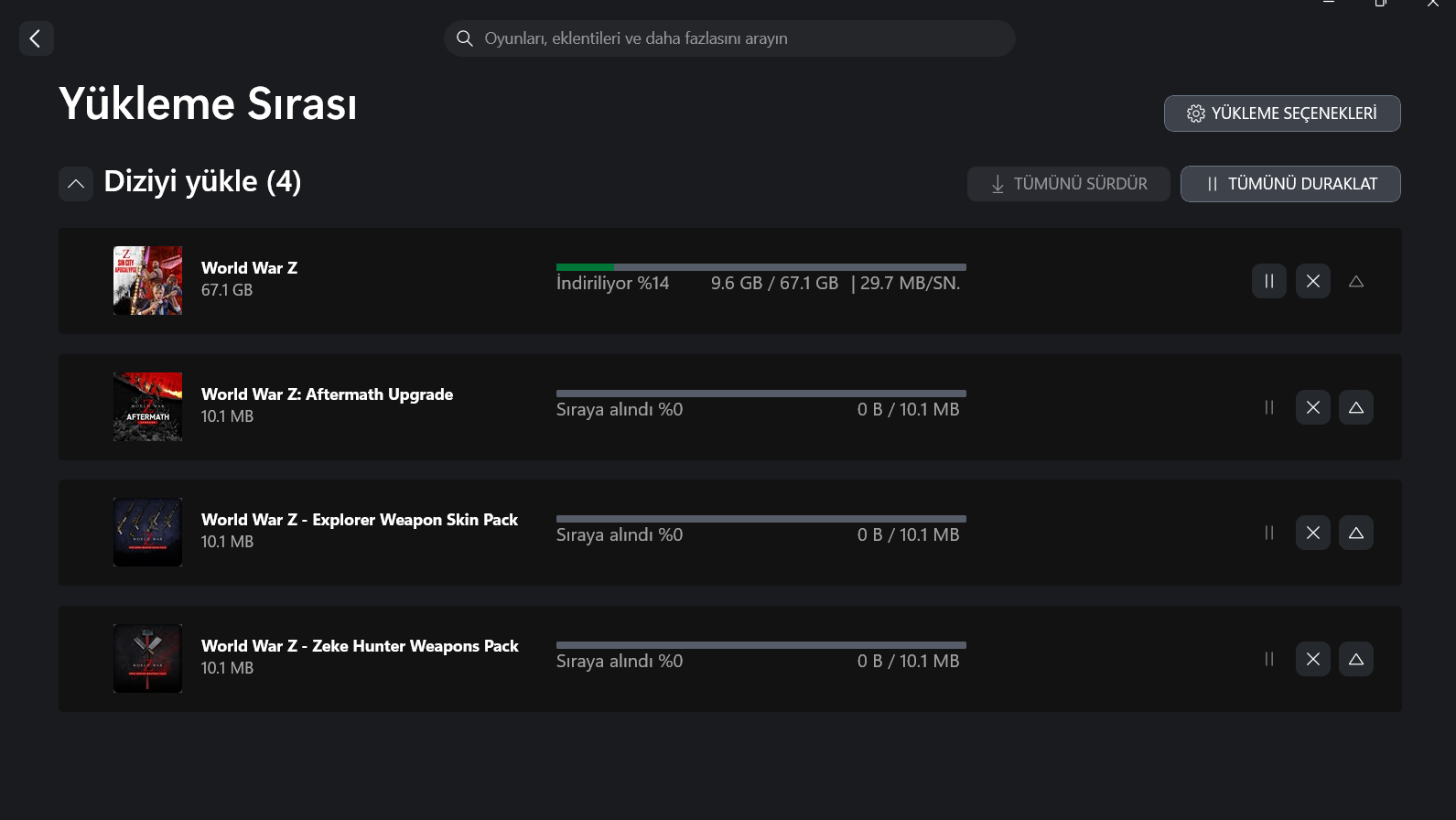
Task: Open the Aftermath Upgrade cover thumbnail
Action: click(147, 406)
